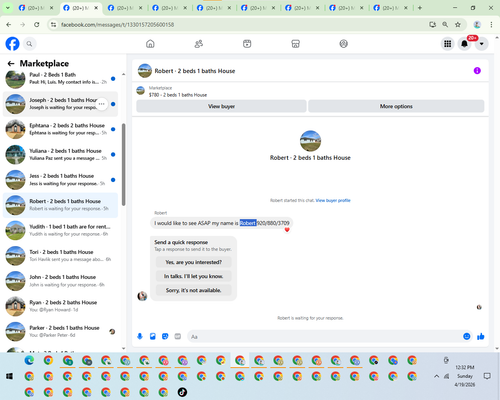Open Ryan - 2 beds 2 baths House conversation

(x=60, y=306)
